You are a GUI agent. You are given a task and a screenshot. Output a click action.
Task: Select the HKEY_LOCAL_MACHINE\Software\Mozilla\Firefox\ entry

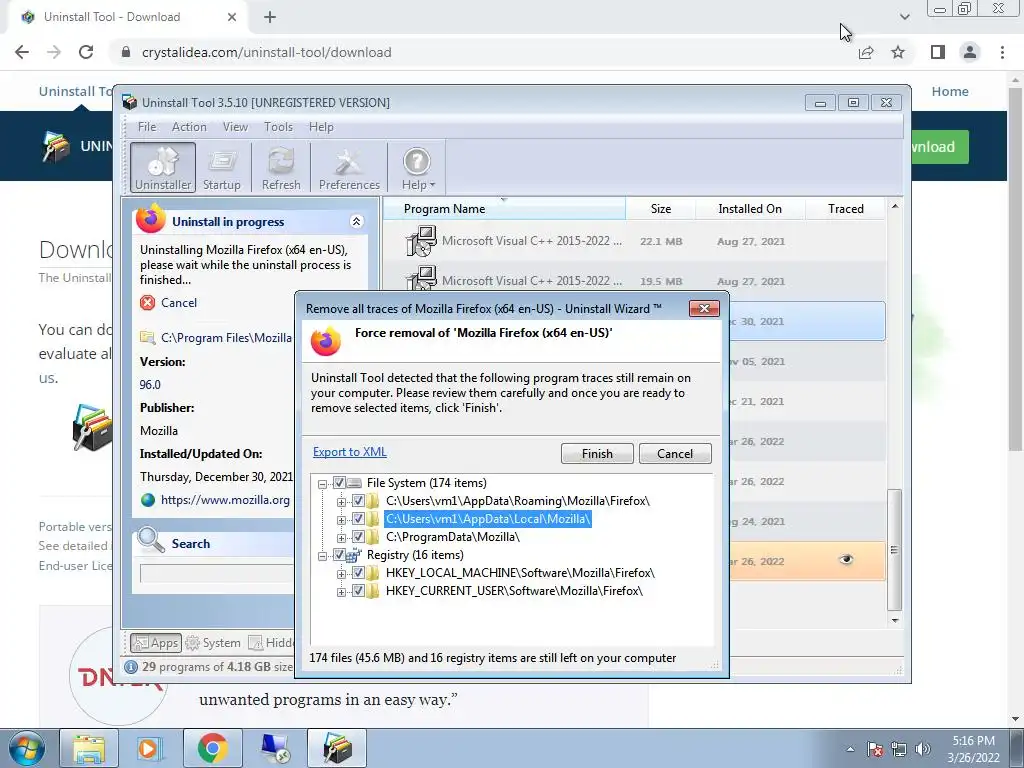pyautogui.click(x=520, y=573)
